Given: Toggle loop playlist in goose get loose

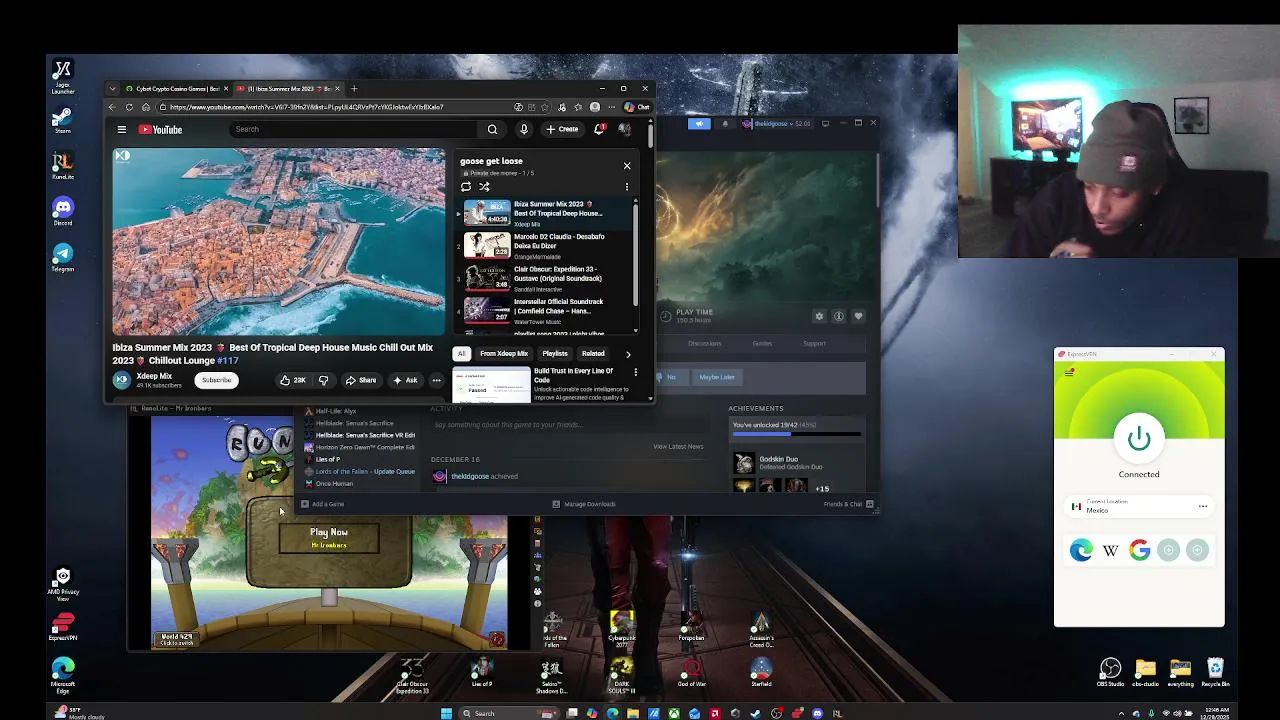Looking at the screenshot, I should (466, 187).
